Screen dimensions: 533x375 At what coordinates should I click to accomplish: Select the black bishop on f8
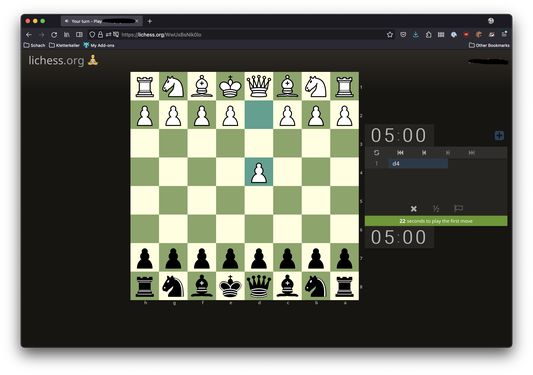(x=202, y=286)
